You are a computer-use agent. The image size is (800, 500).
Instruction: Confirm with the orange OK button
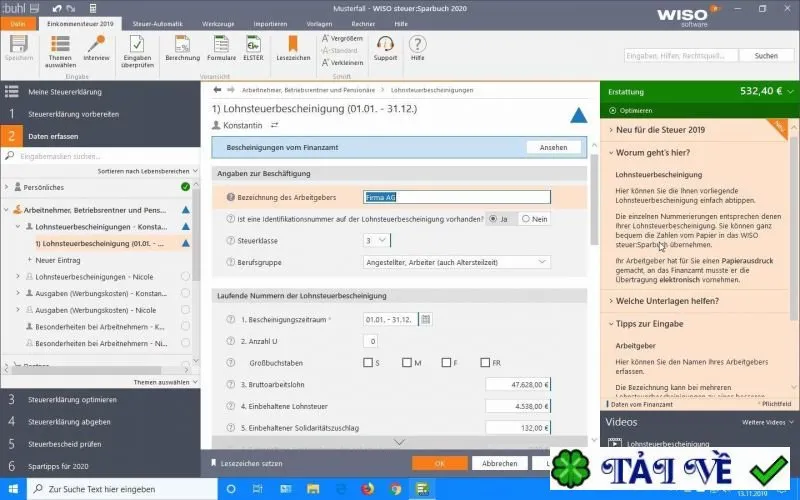pyautogui.click(x=440, y=463)
